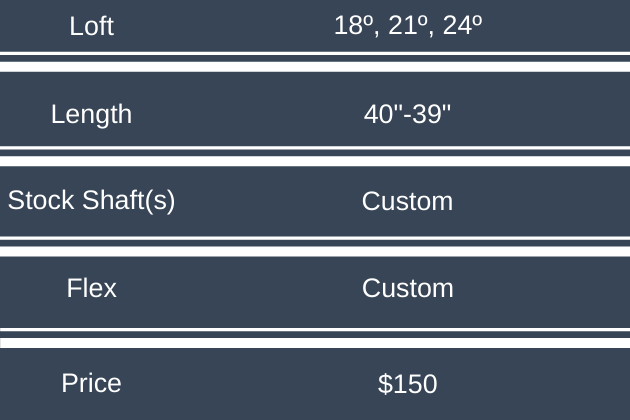Click the word Stock in the label
Screen dimensions: 630x420
coord(41,201)
